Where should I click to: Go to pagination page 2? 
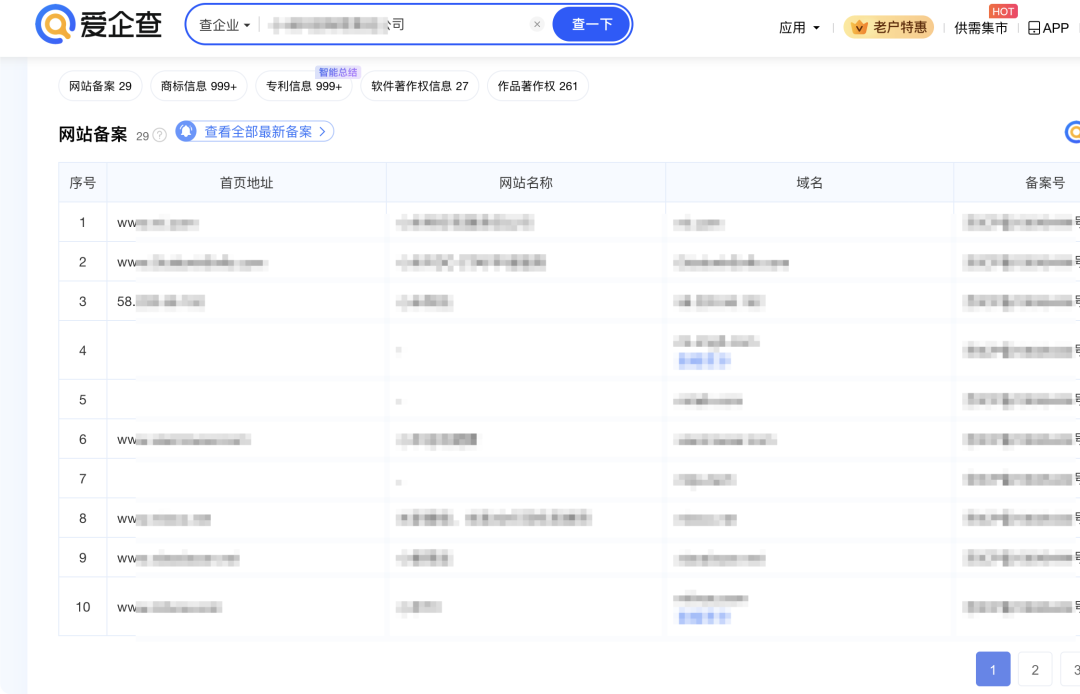point(1035,669)
